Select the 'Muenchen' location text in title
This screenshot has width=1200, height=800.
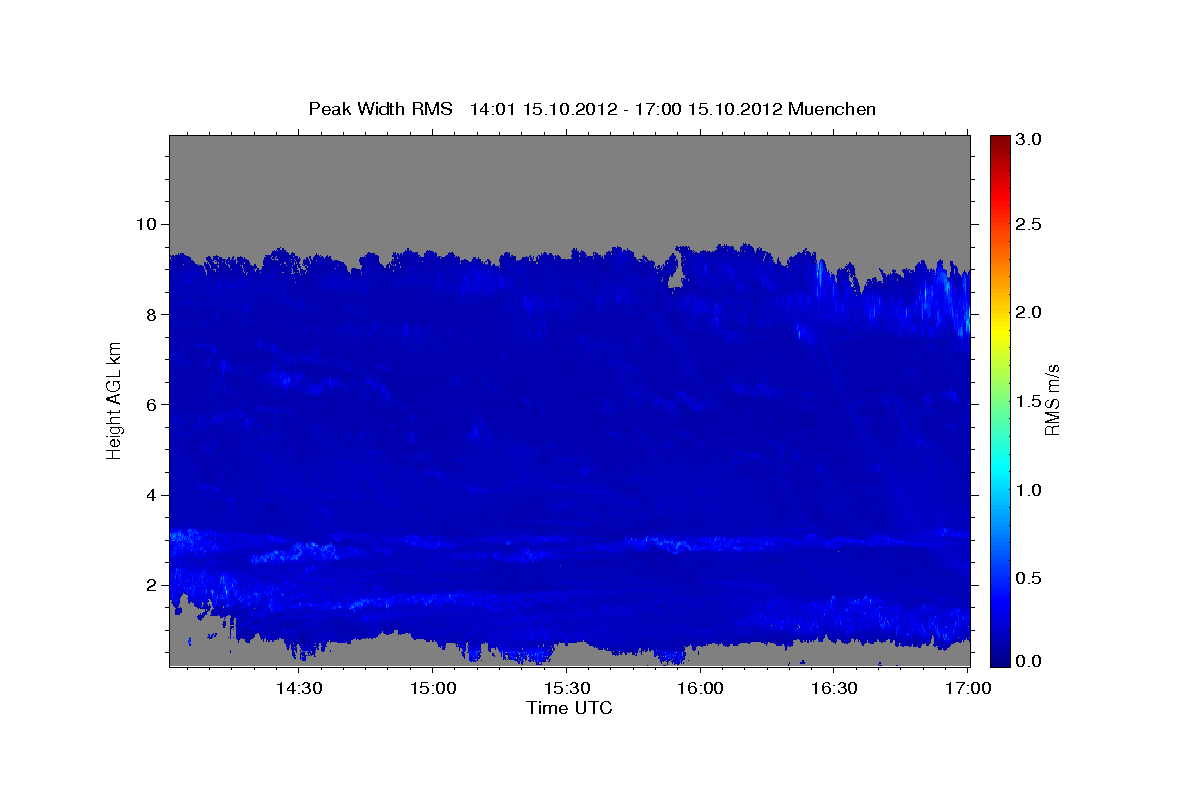pyautogui.click(x=832, y=109)
